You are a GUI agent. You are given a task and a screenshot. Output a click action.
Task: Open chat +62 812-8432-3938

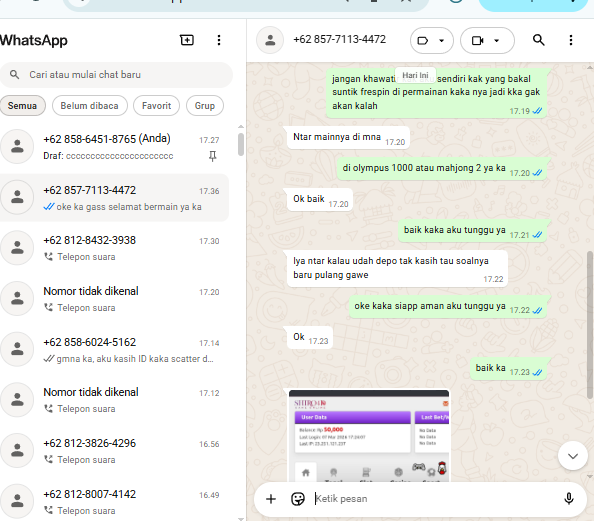(114, 248)
